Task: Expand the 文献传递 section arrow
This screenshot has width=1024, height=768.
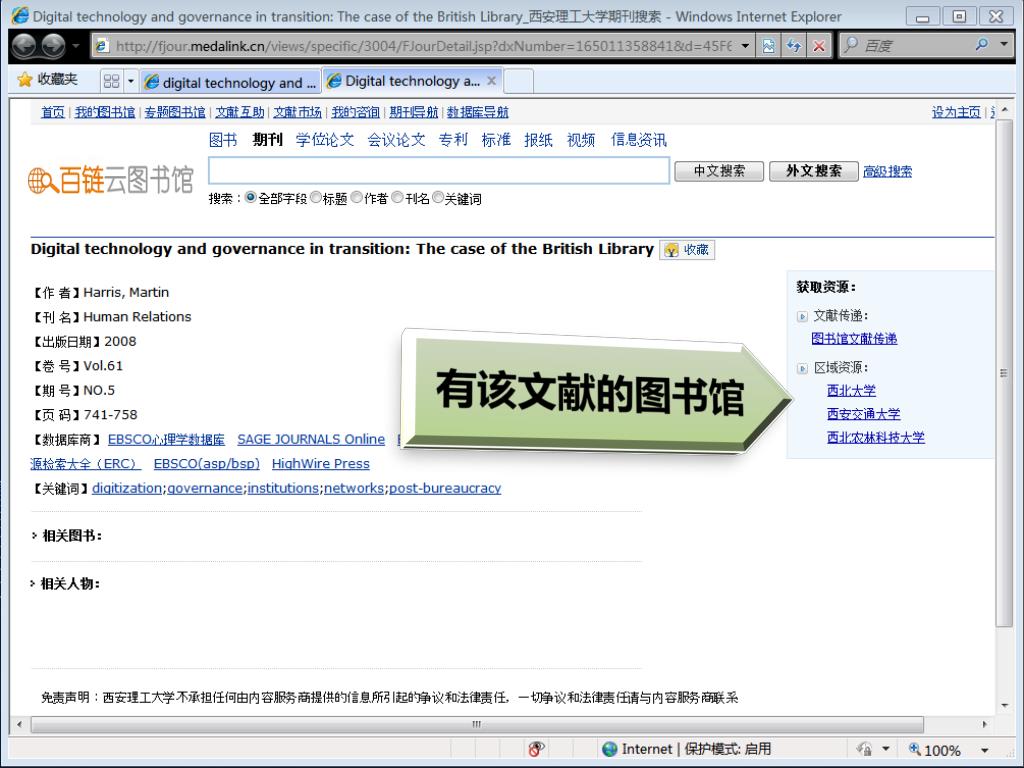Action: click(803, 317)
